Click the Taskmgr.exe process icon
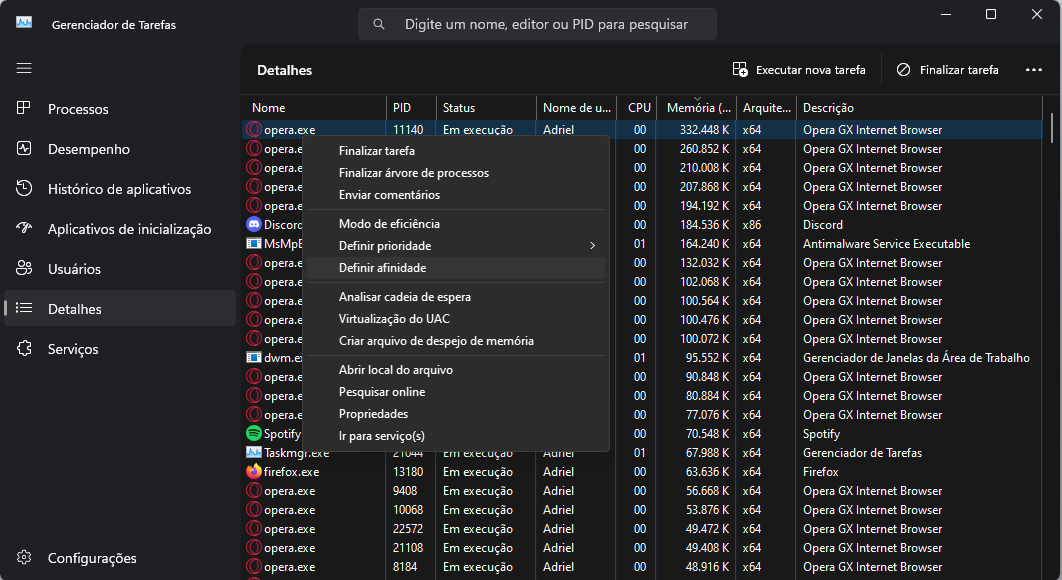The width and height of the screenshot is (1062, 580). pyautogui.click(x=254, y=452)
